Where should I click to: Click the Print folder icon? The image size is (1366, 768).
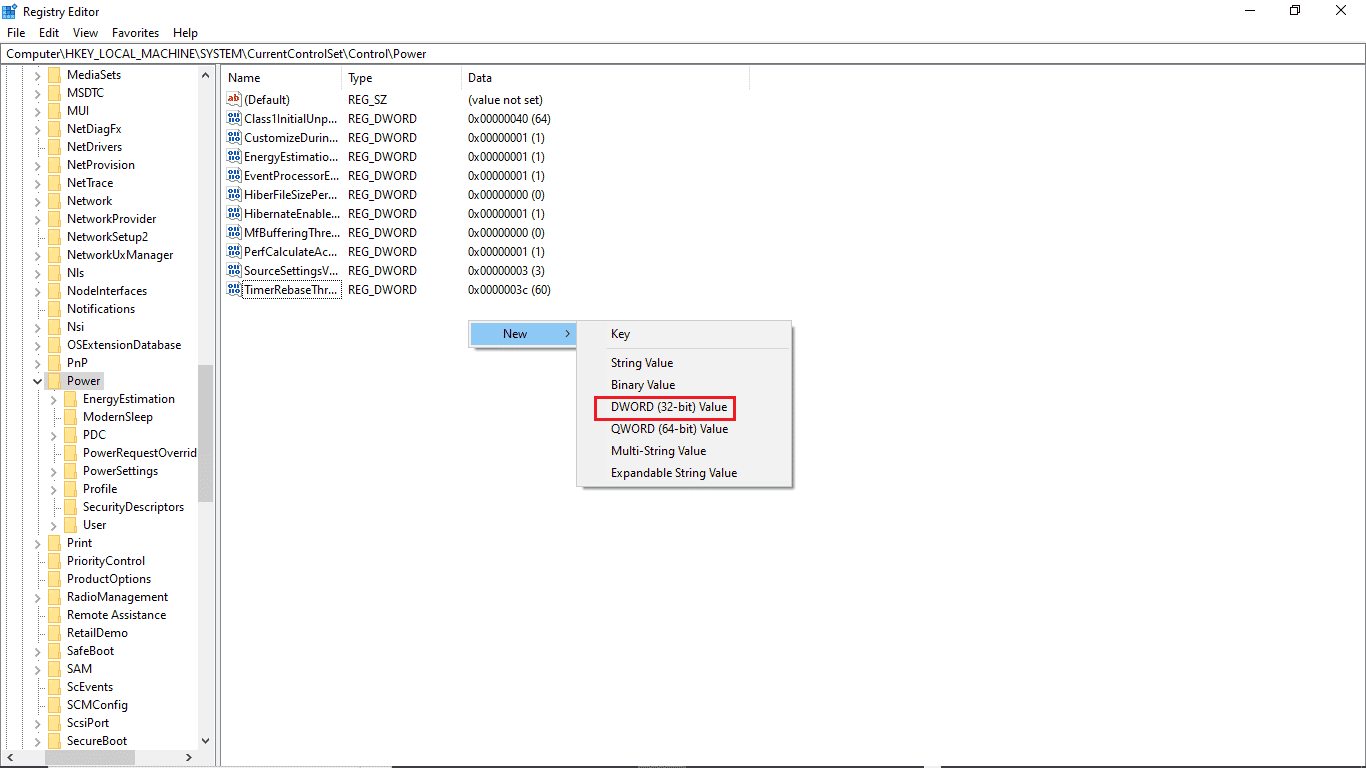click(54, 543)
